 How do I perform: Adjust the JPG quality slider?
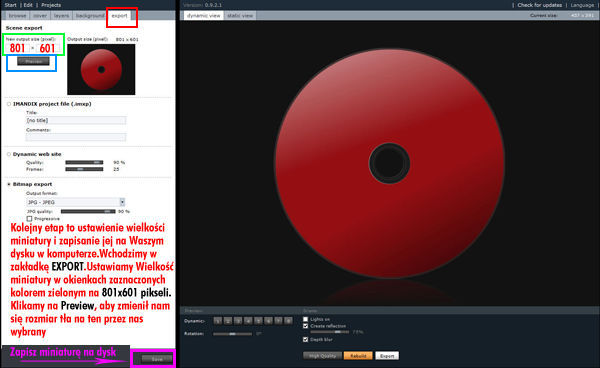88,212
